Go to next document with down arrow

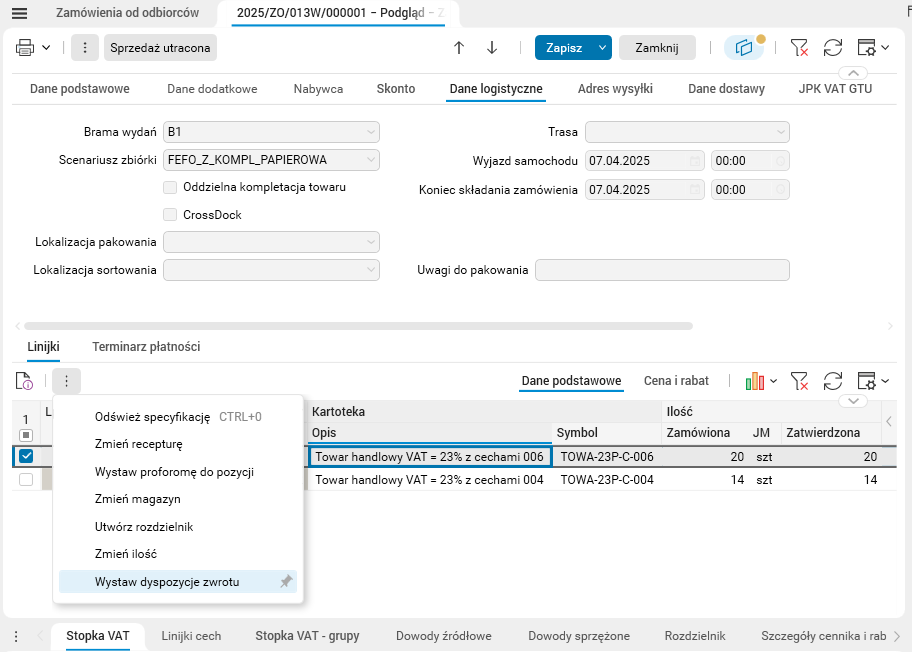click(x=492, y=48)
